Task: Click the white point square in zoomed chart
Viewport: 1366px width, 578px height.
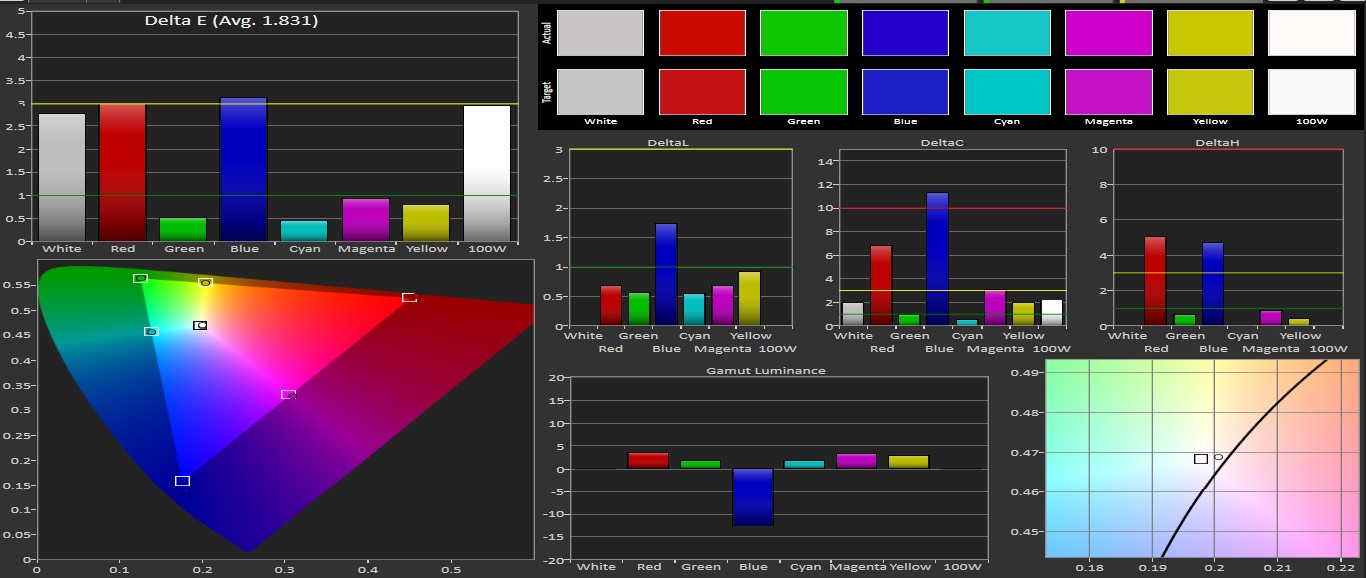Action: (1200, 458)
